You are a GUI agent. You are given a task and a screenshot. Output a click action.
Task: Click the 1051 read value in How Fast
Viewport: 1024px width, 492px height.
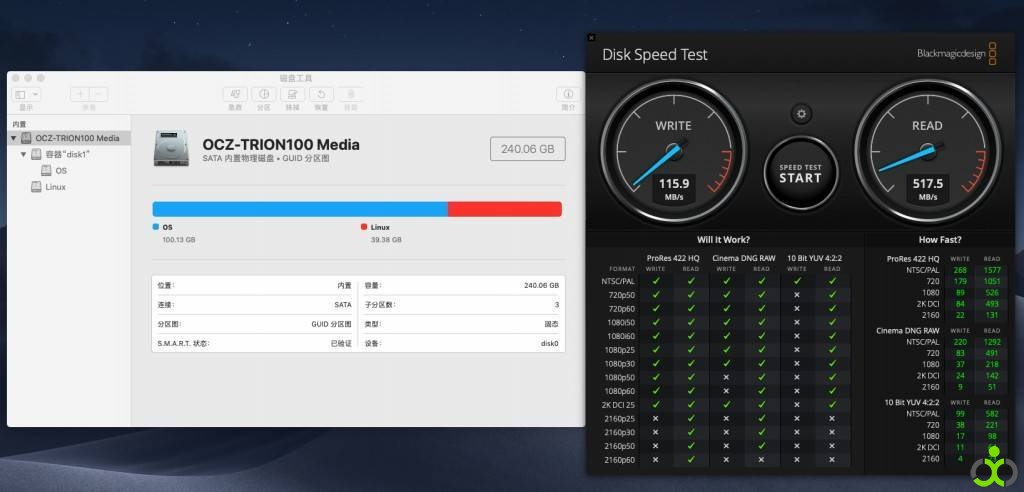(991, 282)
